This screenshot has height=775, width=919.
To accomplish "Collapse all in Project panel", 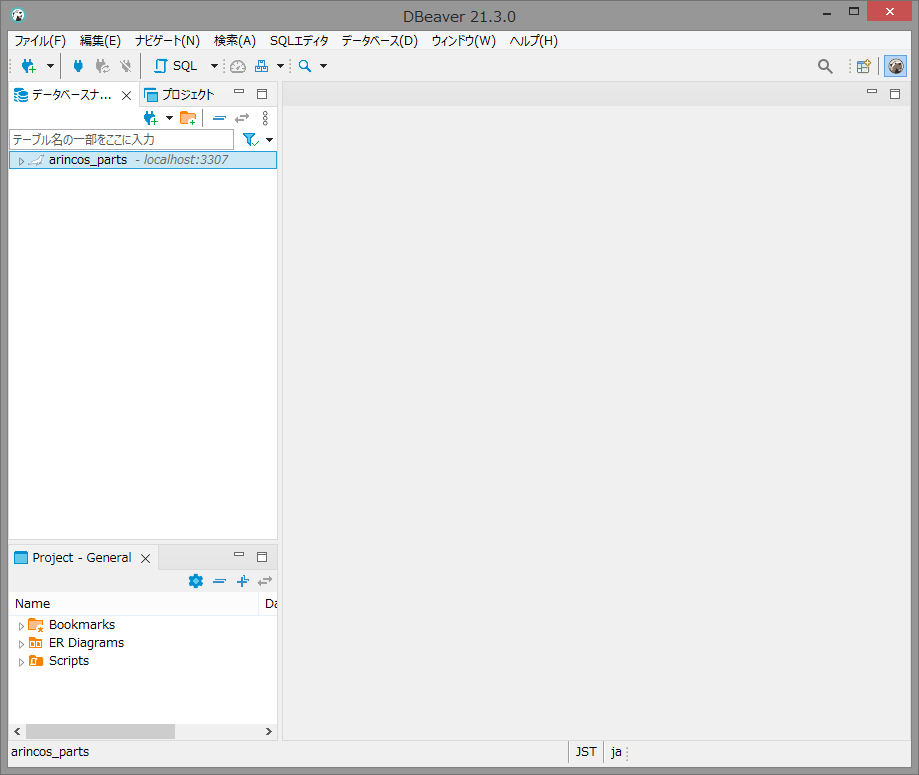I will tap(219, 581).
